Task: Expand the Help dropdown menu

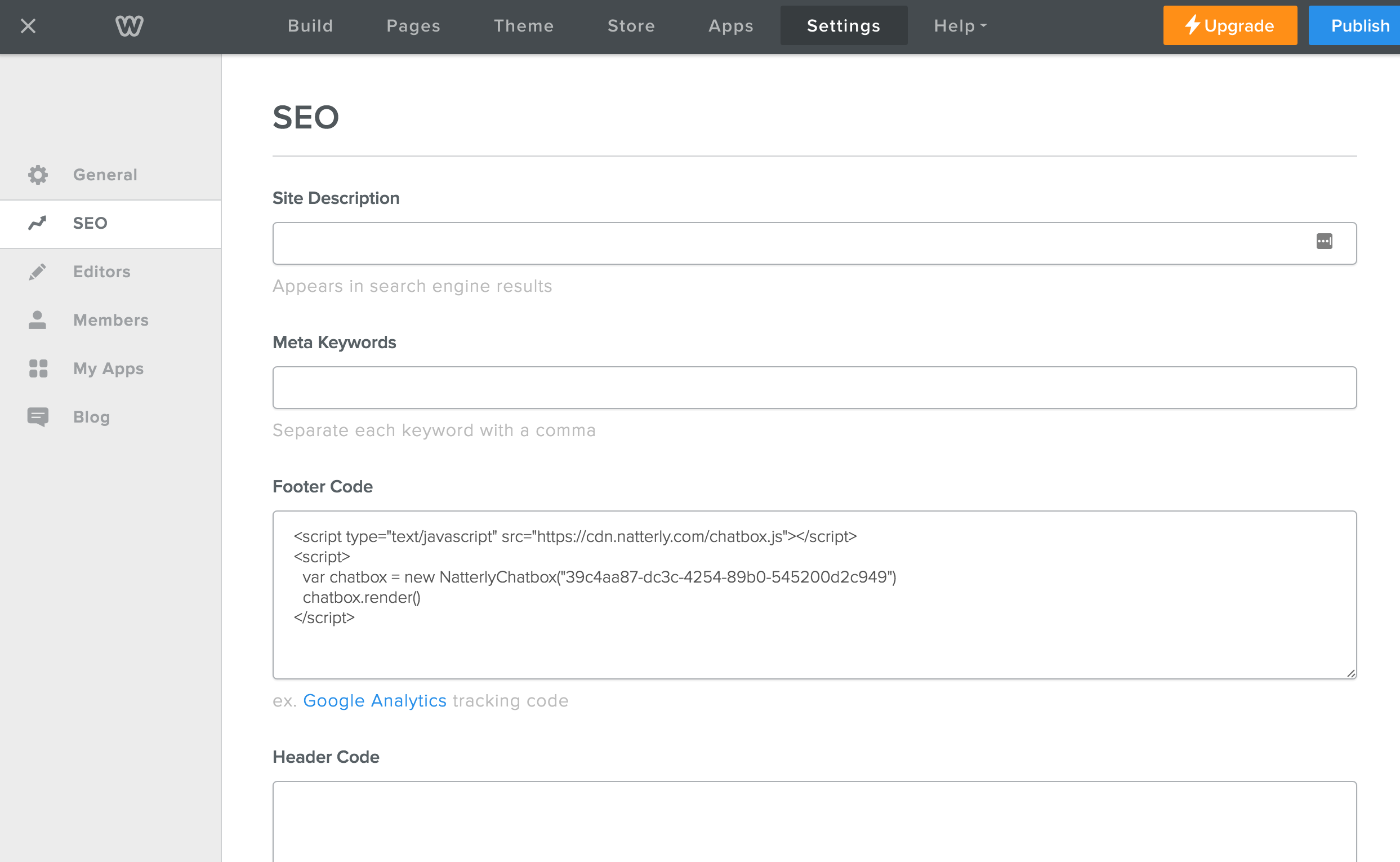Action: [x=960, y=26]
